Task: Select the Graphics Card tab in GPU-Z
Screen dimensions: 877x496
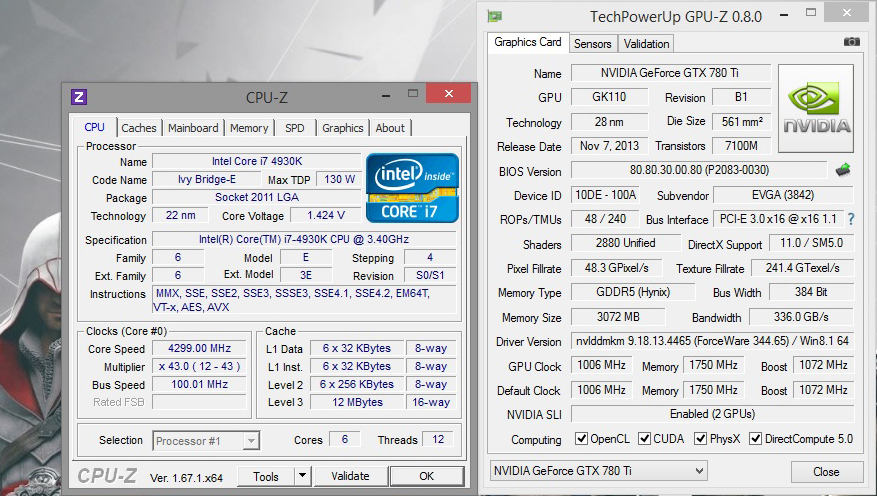Action: pos(527,42)
